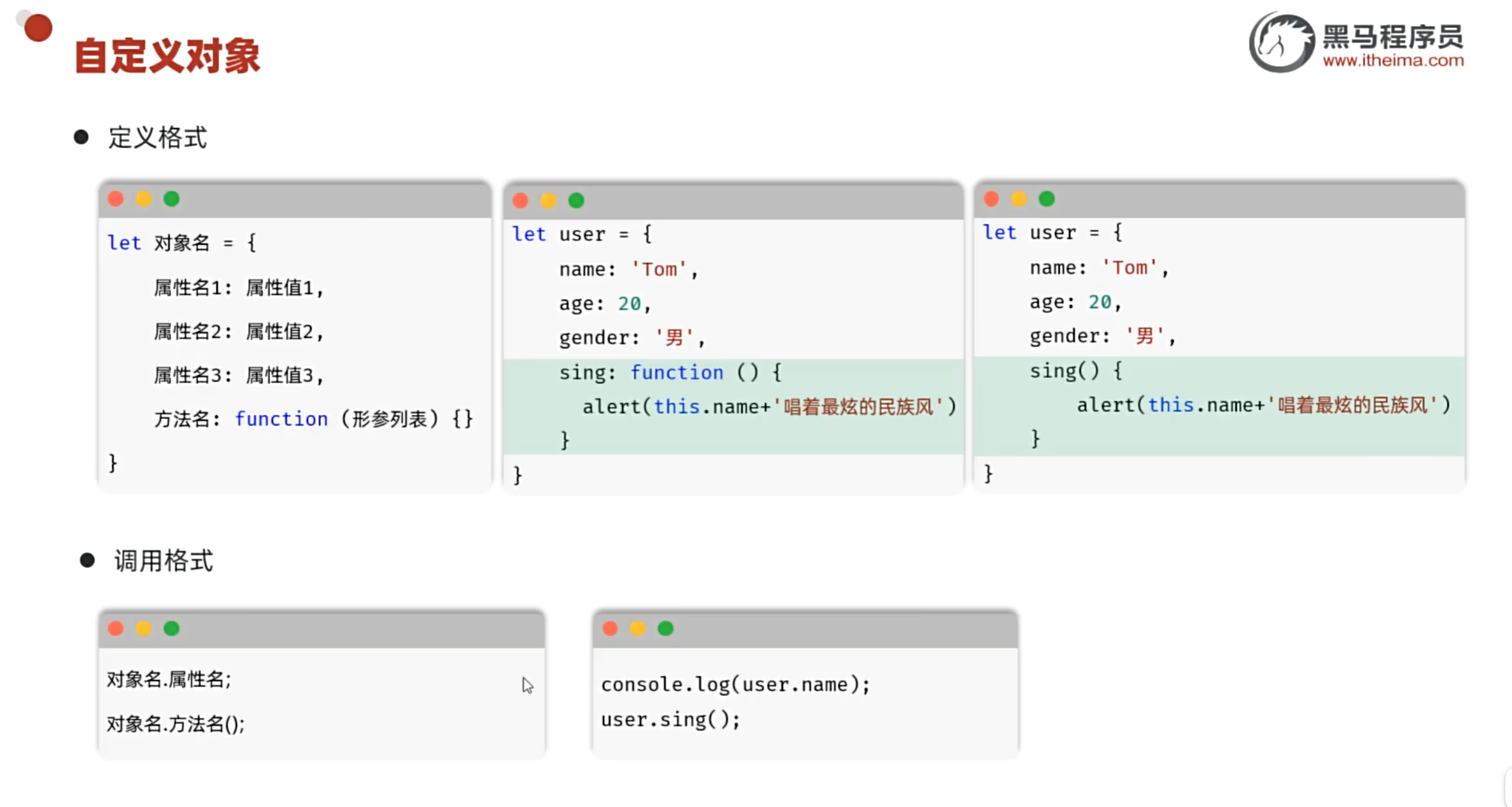Click yellow dot of the console.log window
Viewport: 1512px width, 807px height.
click(x=638, y=628)
